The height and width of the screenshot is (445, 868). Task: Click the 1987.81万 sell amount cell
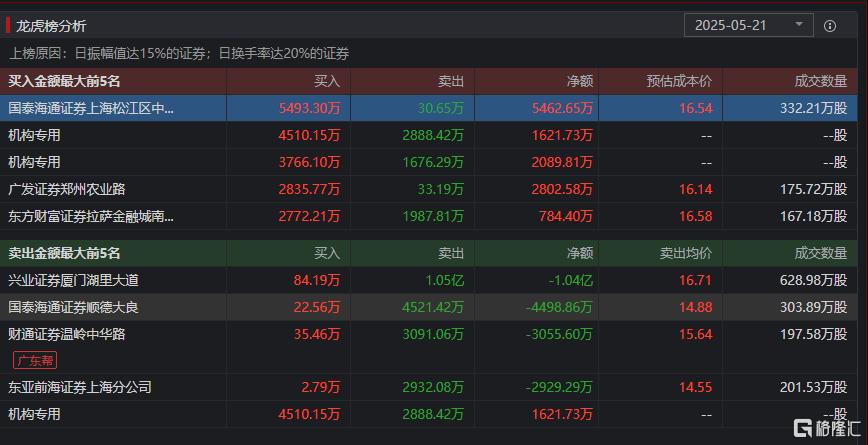pos(433,216)
